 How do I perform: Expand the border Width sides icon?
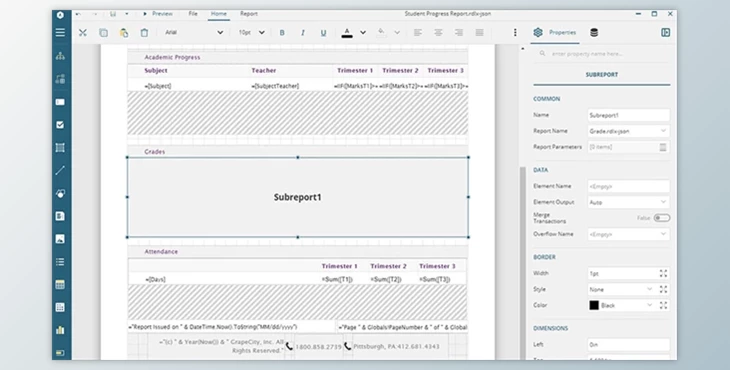tap(663, 274)
